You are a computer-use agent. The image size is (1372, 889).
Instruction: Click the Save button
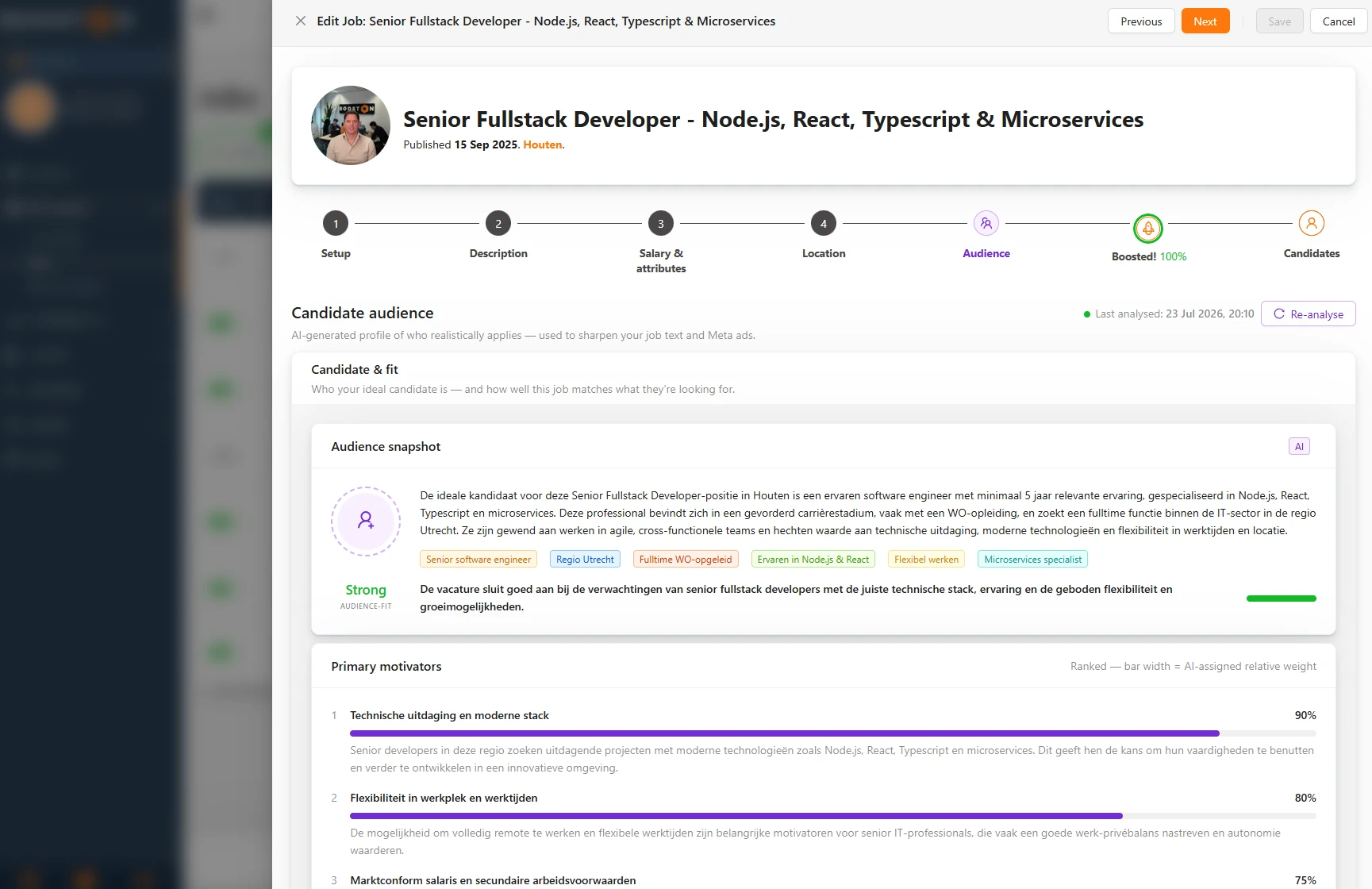(x=1279, y=21)
